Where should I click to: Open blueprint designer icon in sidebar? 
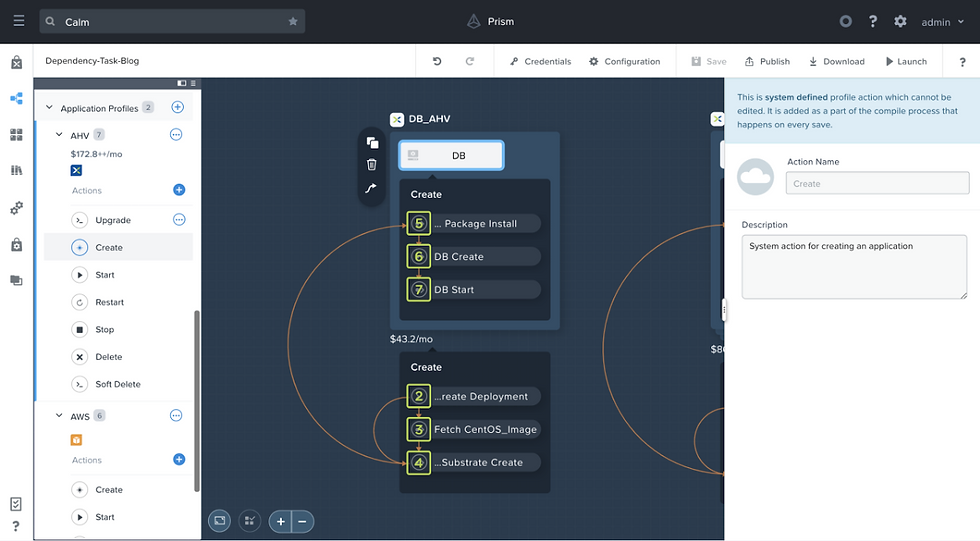pyautogui.click(x=17, y=98)
